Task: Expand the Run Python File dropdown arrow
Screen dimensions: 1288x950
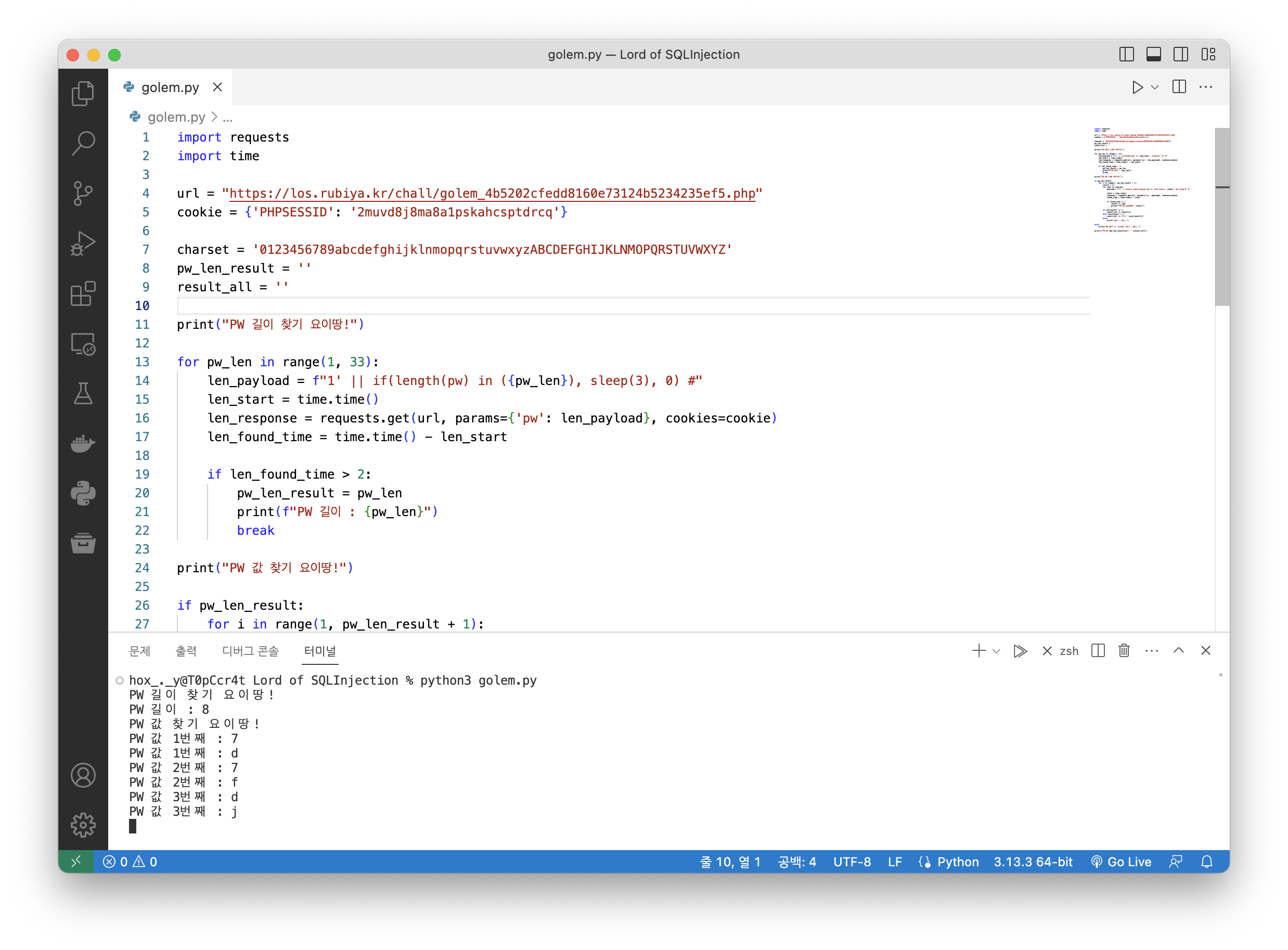Action: 1155,87
